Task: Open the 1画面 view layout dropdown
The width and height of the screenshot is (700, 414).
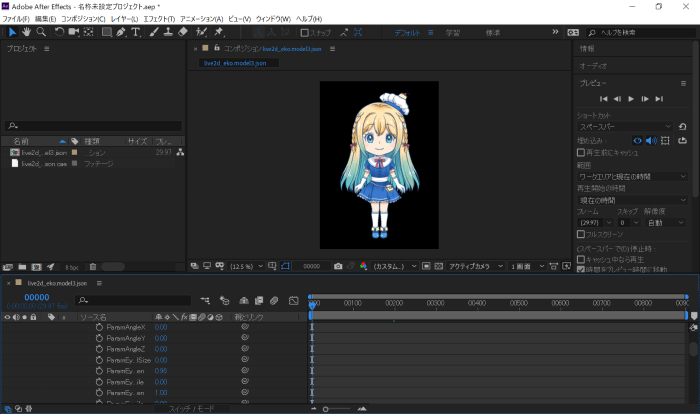Action: tap(527, 266)
